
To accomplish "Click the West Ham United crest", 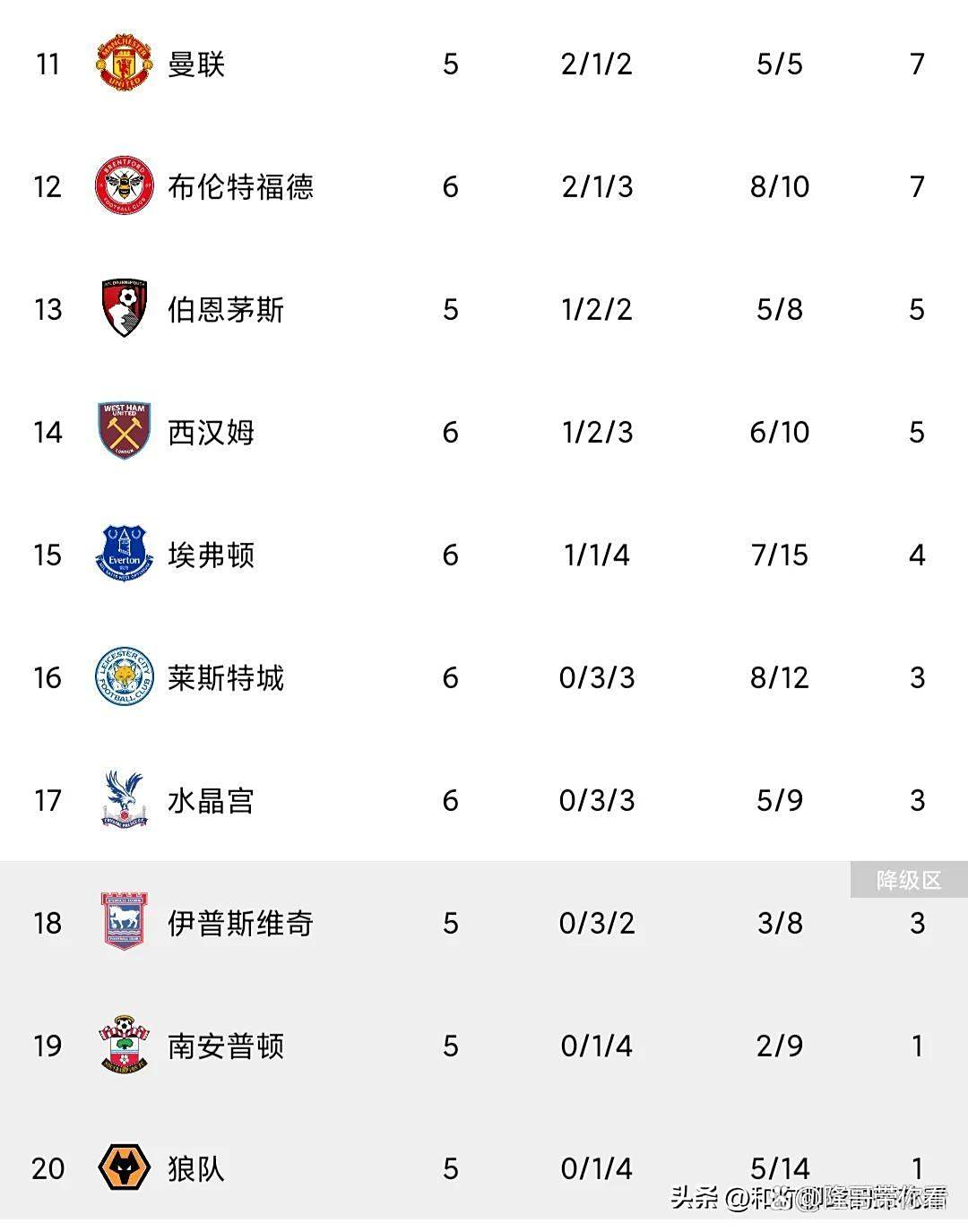I will 124,432.
